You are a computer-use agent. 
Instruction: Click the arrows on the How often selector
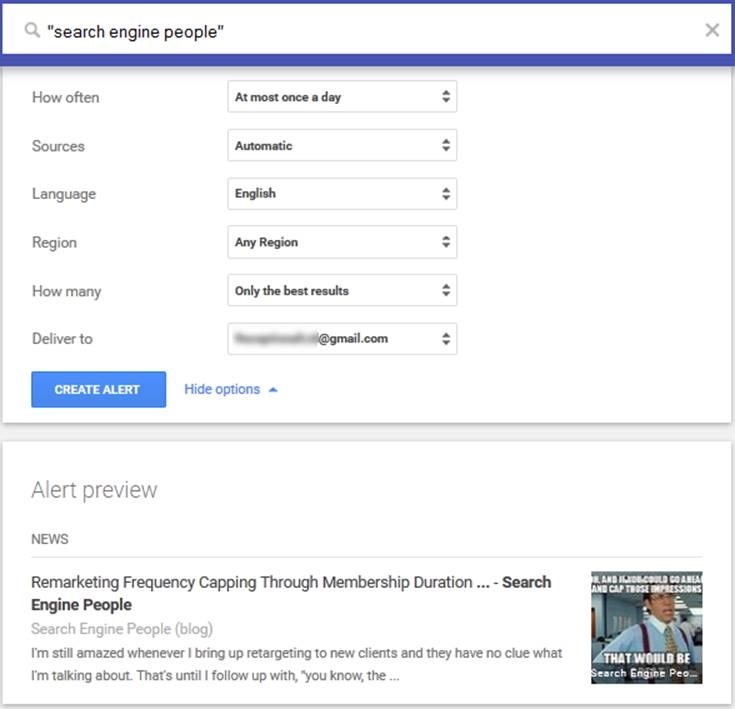coord(446,97)
